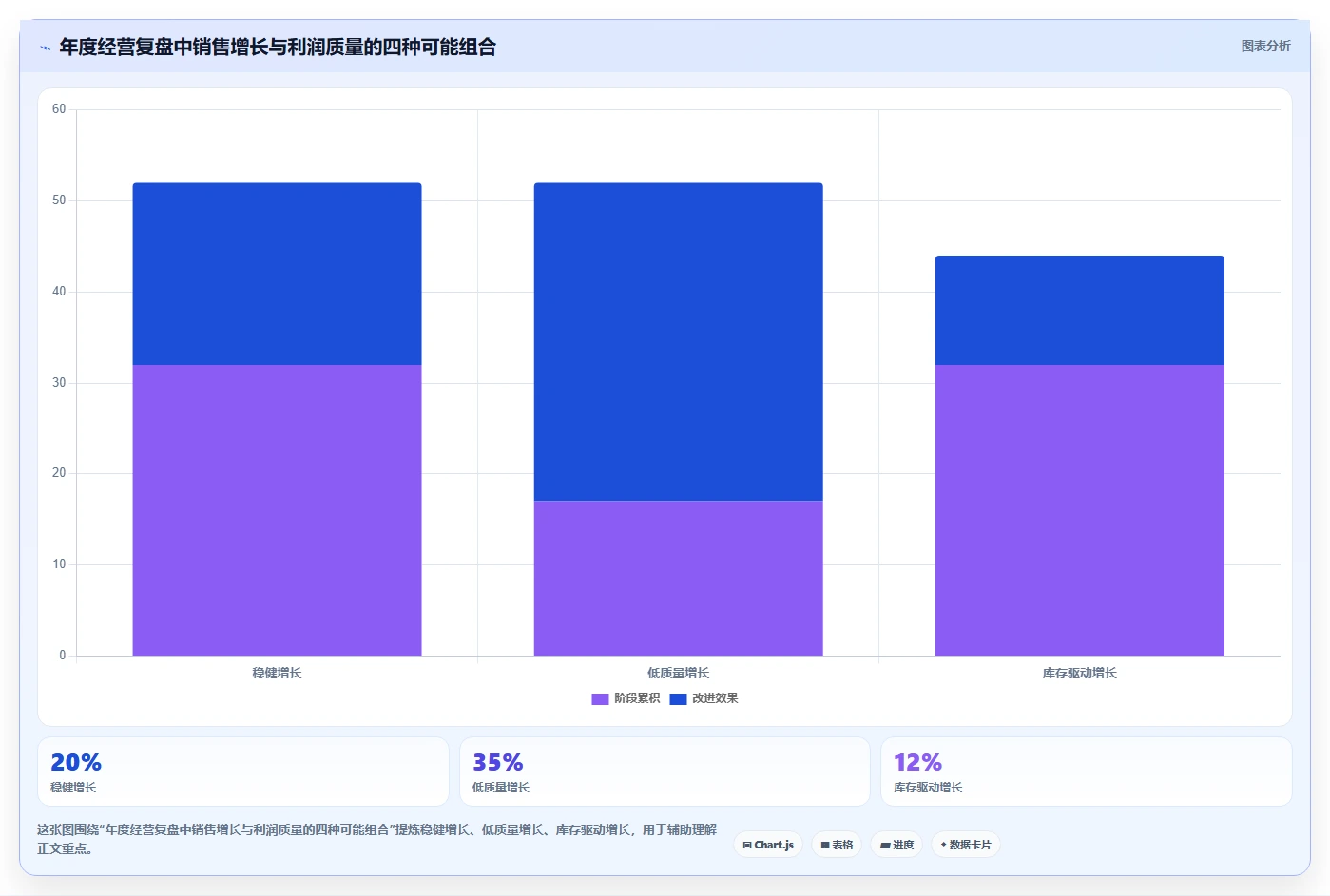Screen dimensions: 1330x896
Task: Click the purple 阶段累积 legend swatch
Action: pos(600,698)
